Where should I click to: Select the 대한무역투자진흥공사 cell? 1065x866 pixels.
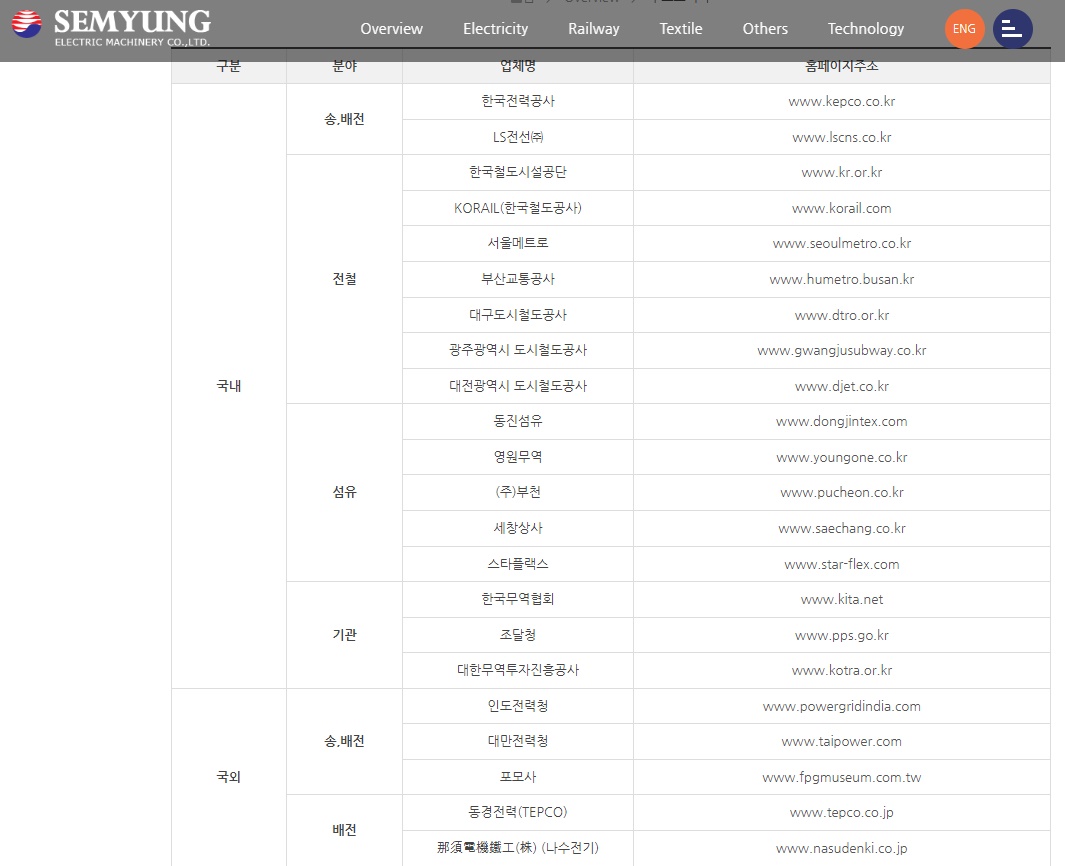pyautogui.click(x=518, y=670)
